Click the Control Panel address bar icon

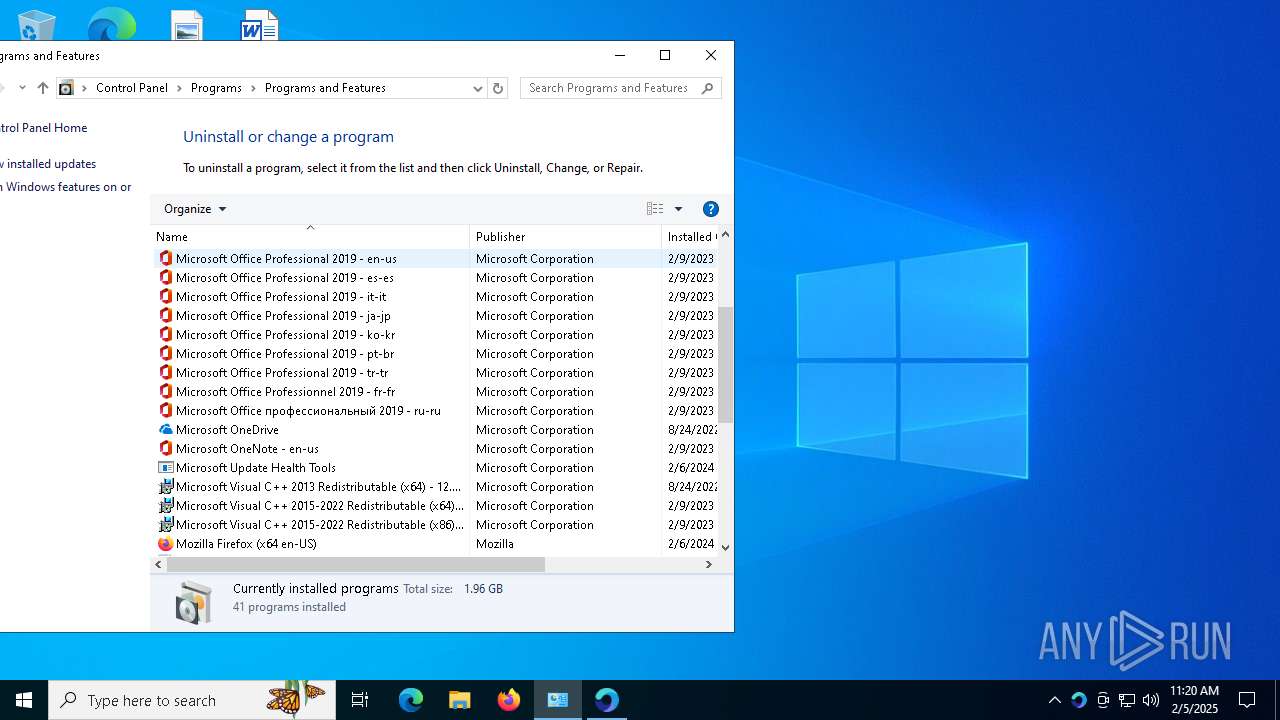pos(66,88)
